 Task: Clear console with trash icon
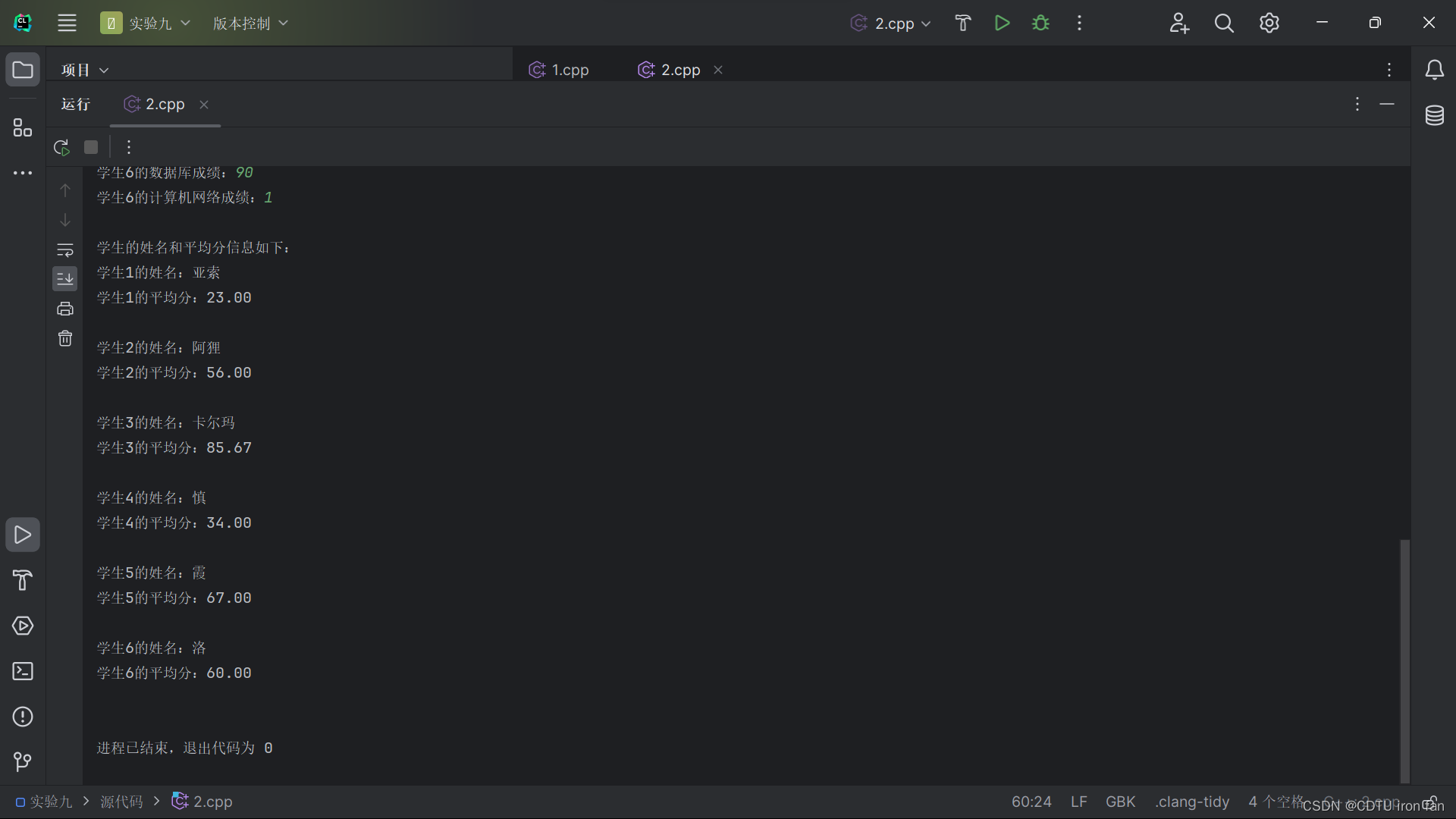65,338
